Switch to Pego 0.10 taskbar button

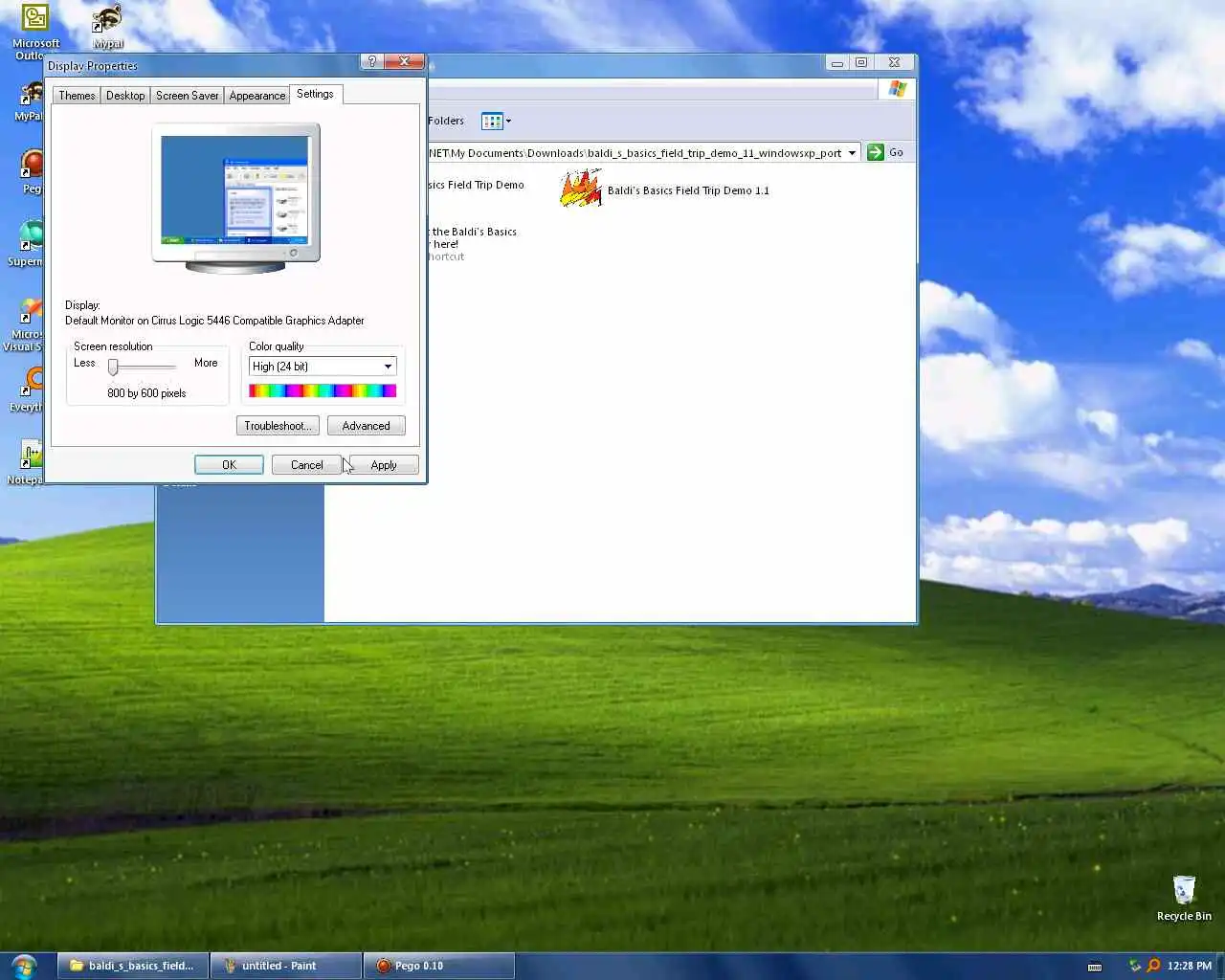tap(438, 966)
